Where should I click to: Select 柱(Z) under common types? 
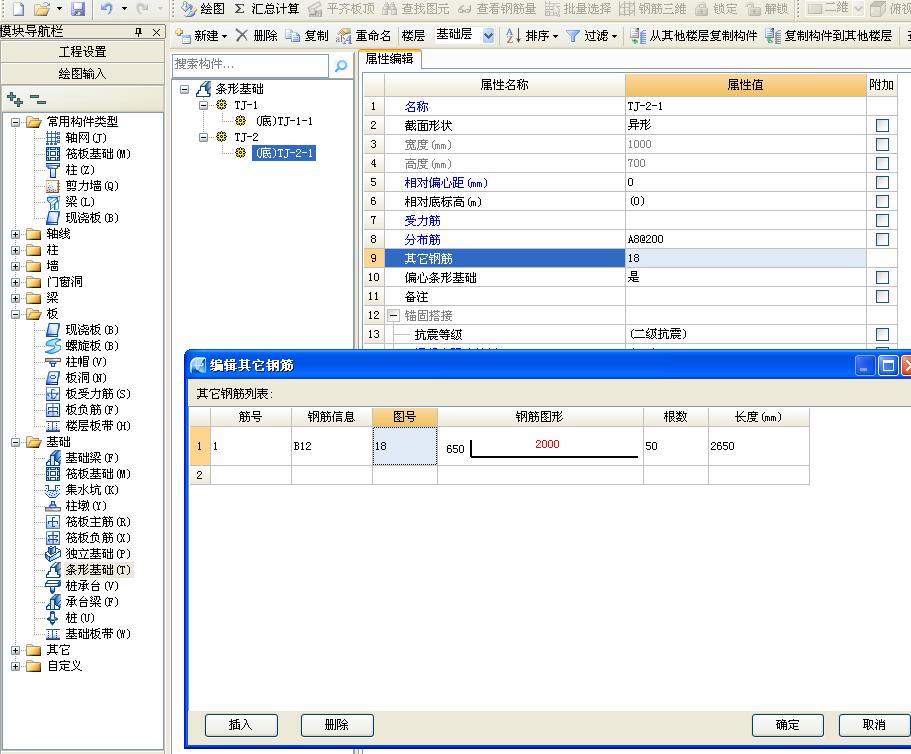point(80,170)
